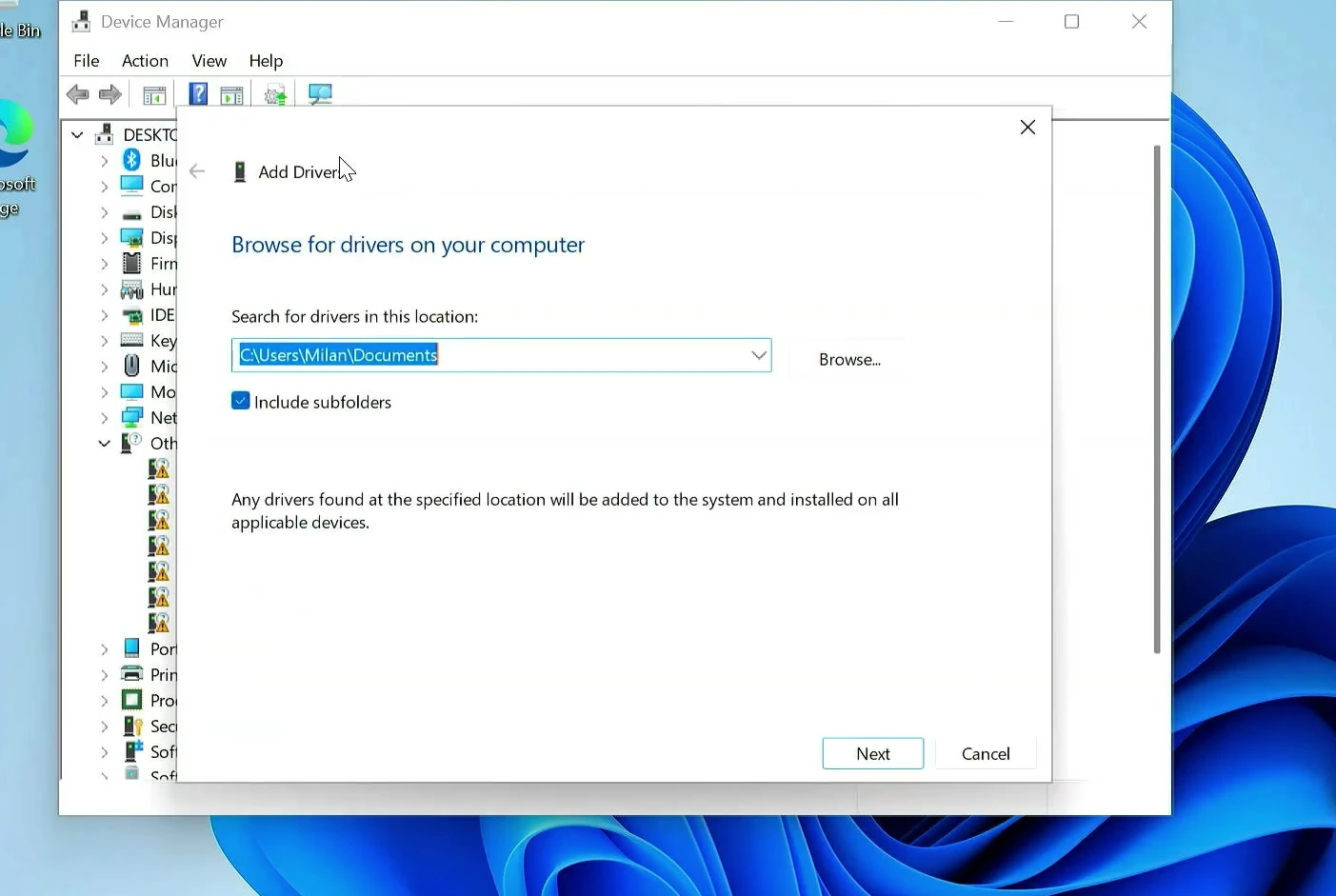Select the Network adapters icon in tree
This screenshot has height=896, width=1336.
click(131, 417)
